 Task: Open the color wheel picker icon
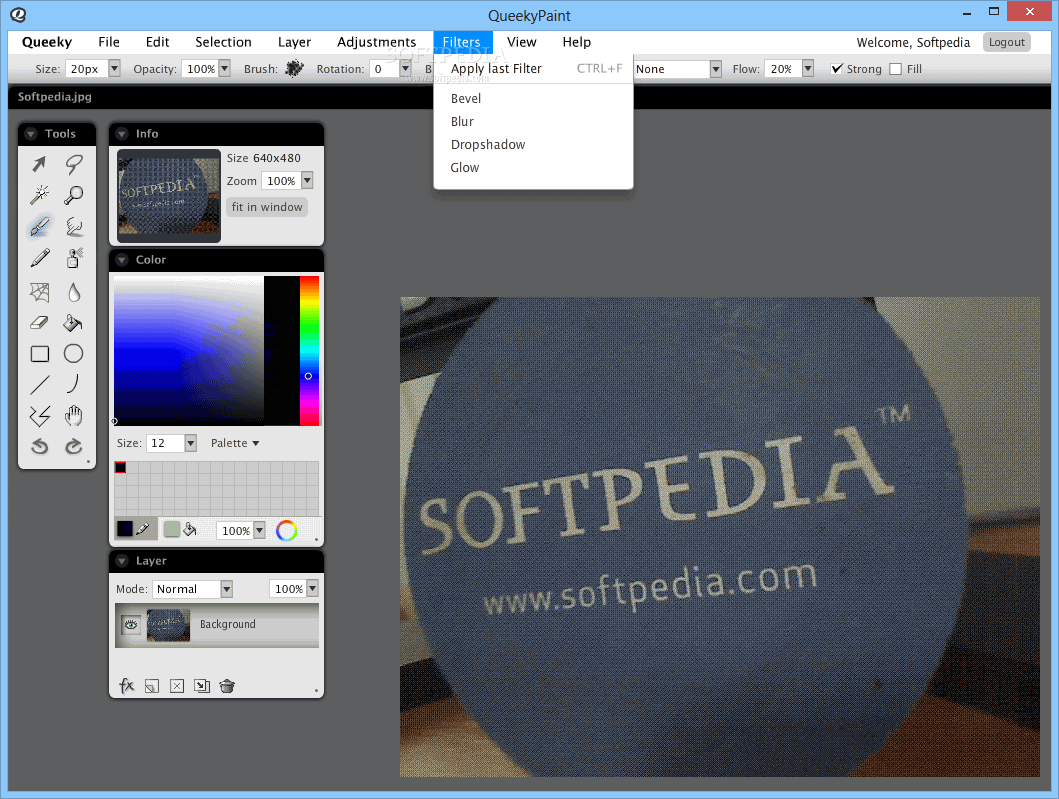coord(286,531)
